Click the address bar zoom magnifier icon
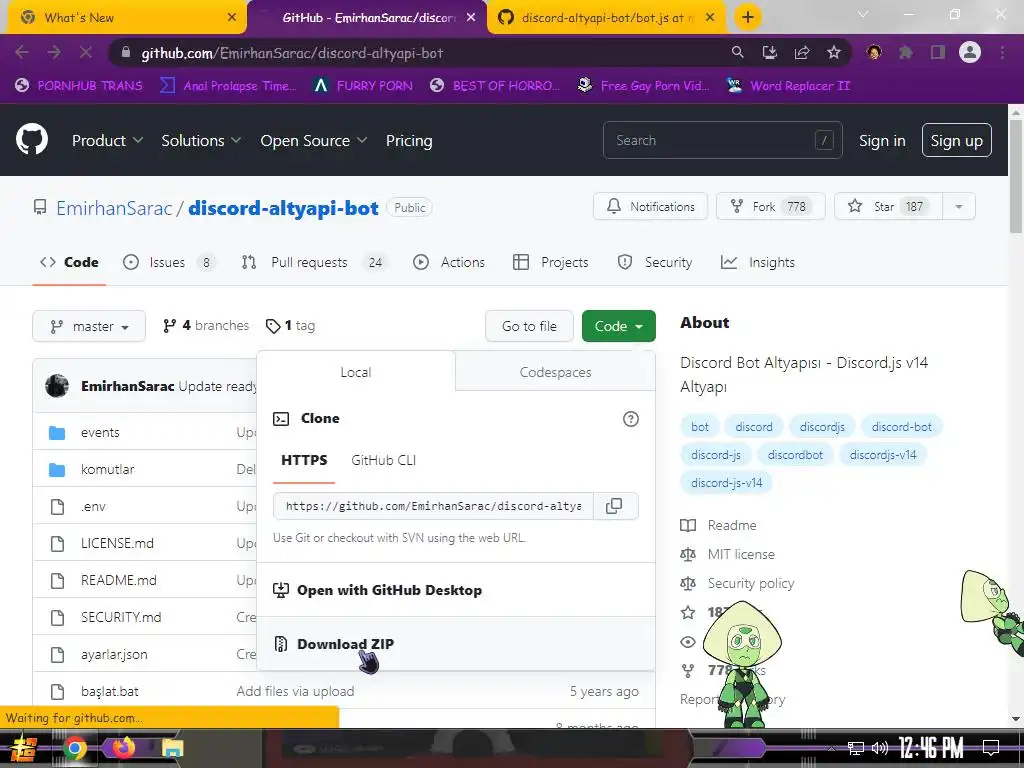 click(737, 52)
